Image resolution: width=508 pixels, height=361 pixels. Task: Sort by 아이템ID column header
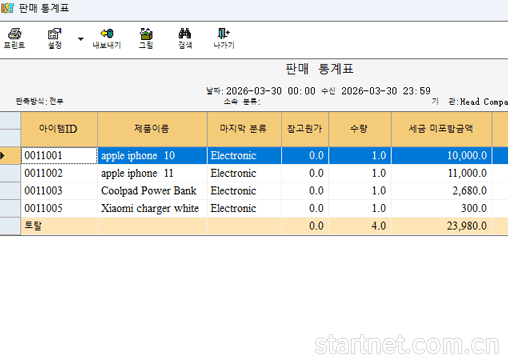pos(59,129)
